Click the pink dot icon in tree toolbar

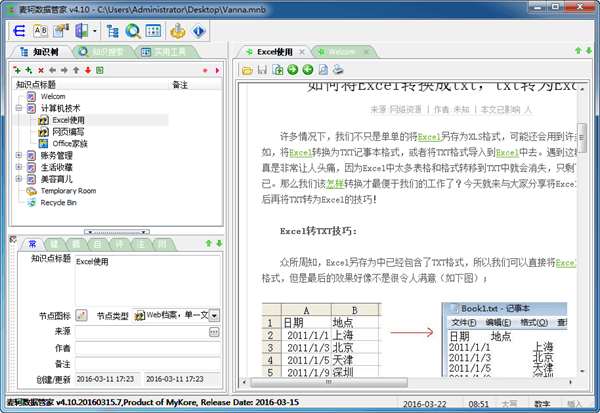(x=205, y=70)
